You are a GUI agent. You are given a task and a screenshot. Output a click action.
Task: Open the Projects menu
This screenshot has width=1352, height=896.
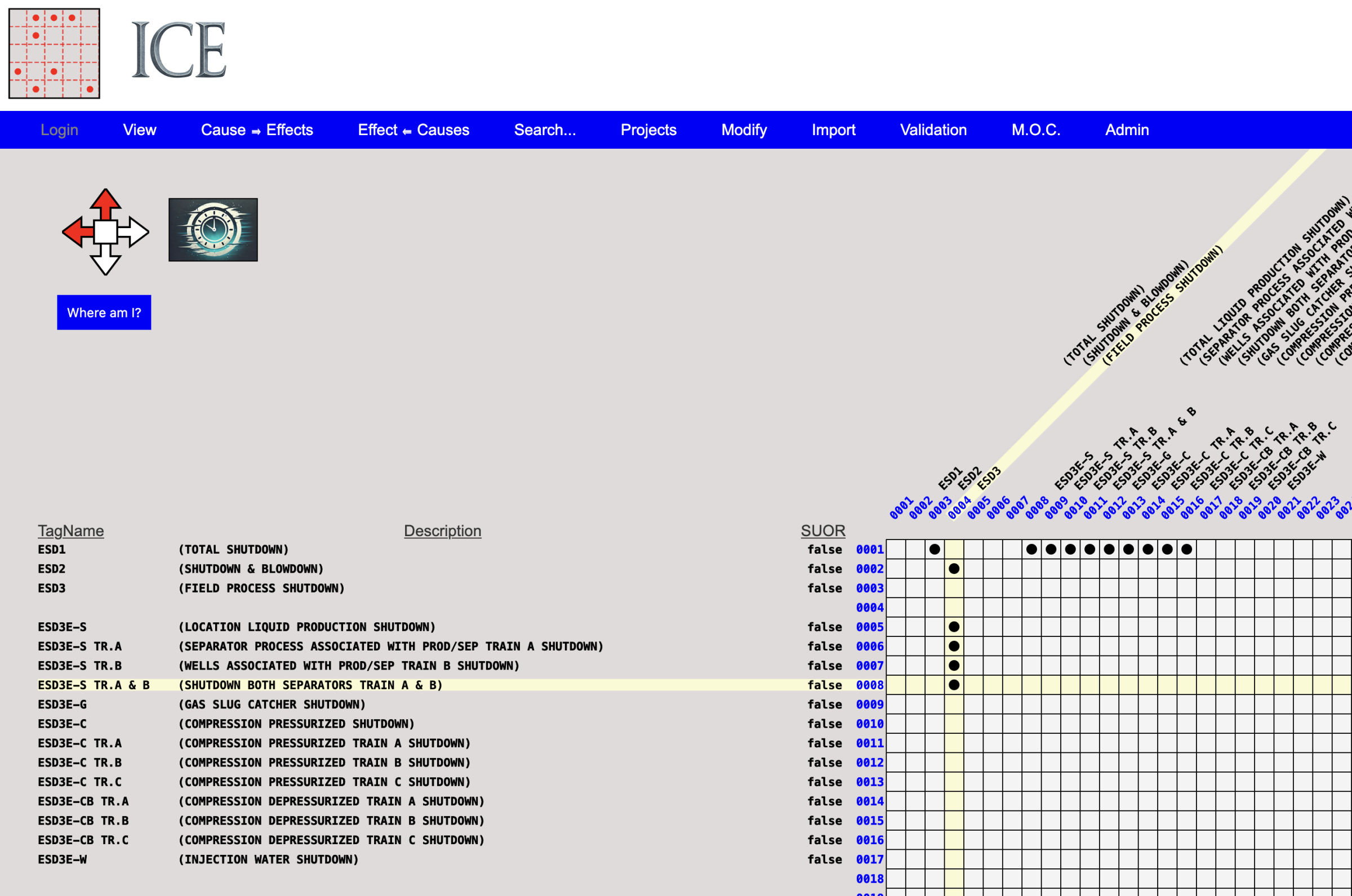tap(648, 130)
